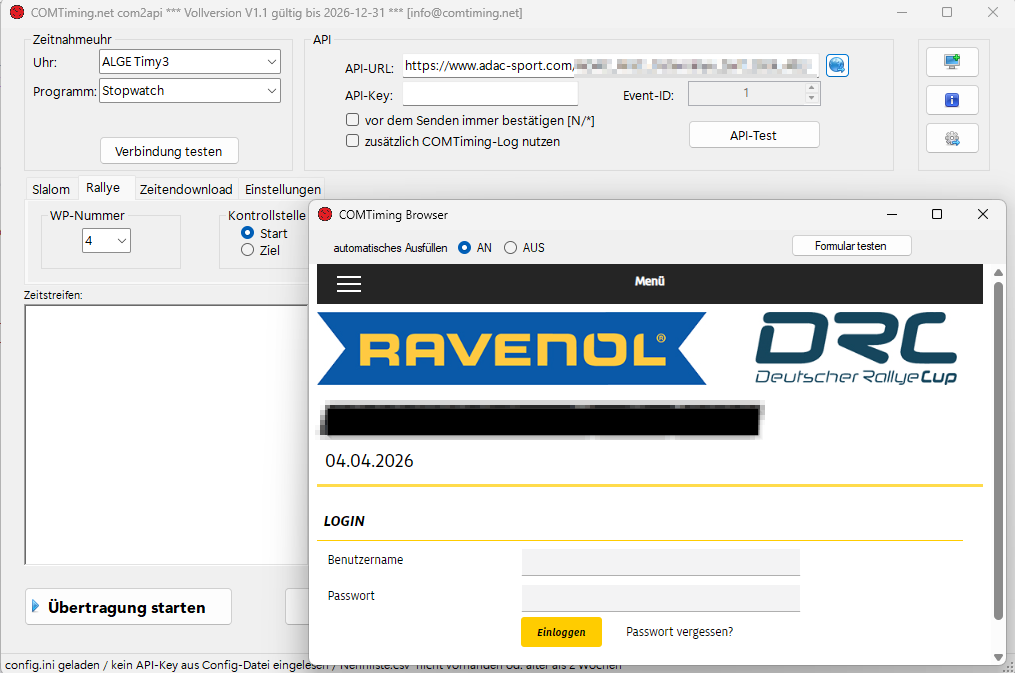Switch to the Slalom tab
Screen dimensions: 1015x673
tap(51, 189)
